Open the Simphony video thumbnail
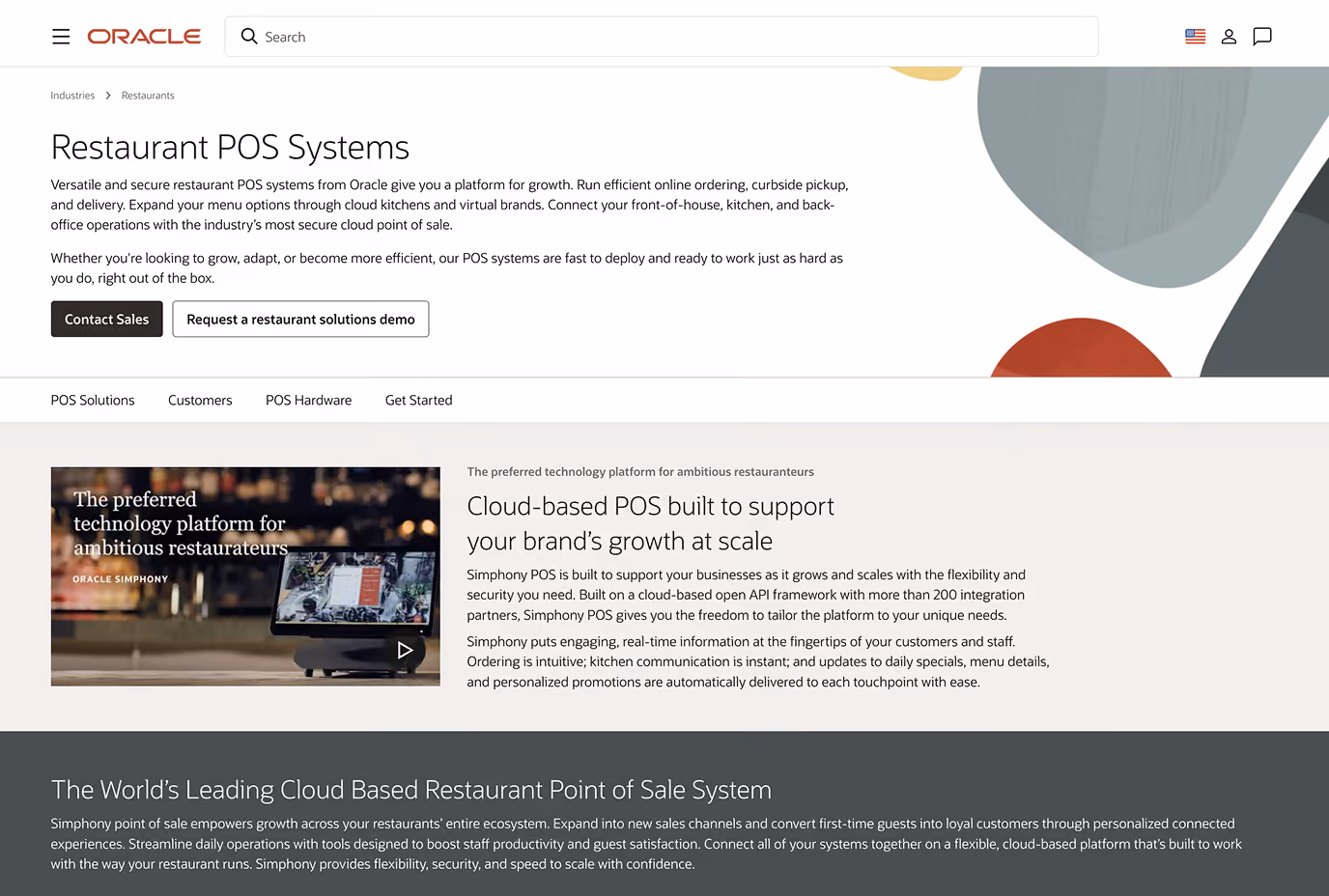Screen dimensions: 1329x896 click(245, 576)
